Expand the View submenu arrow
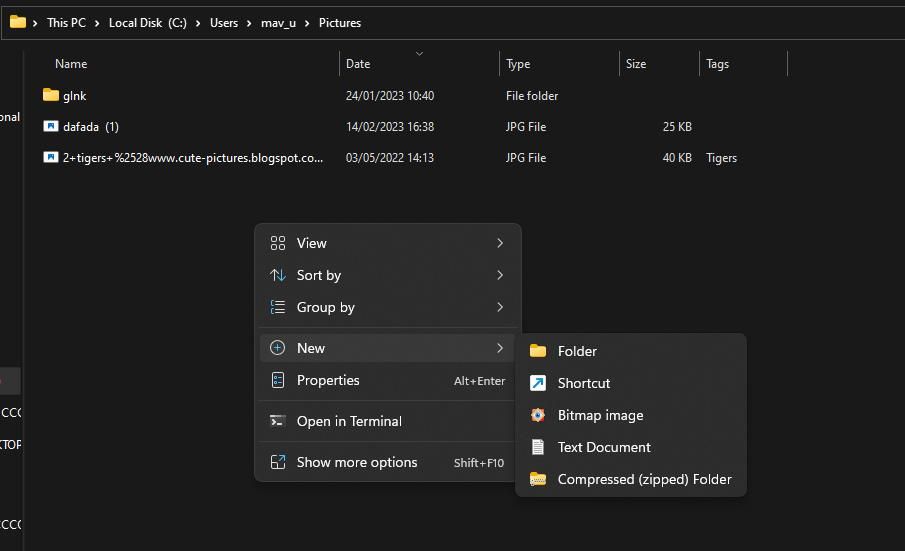 500,243
